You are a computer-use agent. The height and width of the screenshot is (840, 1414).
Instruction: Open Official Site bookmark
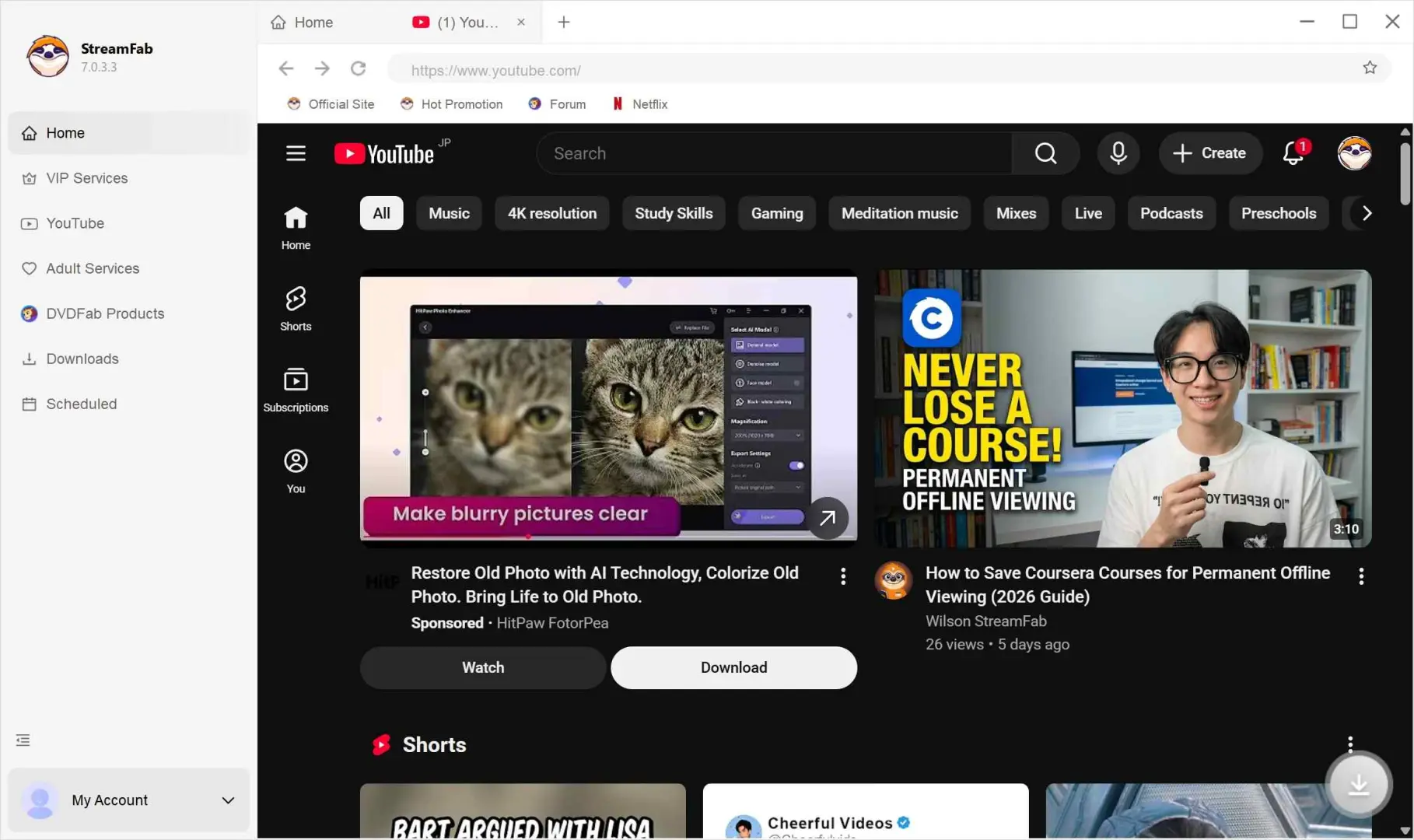pyautogui.click(x=331, y=103)
